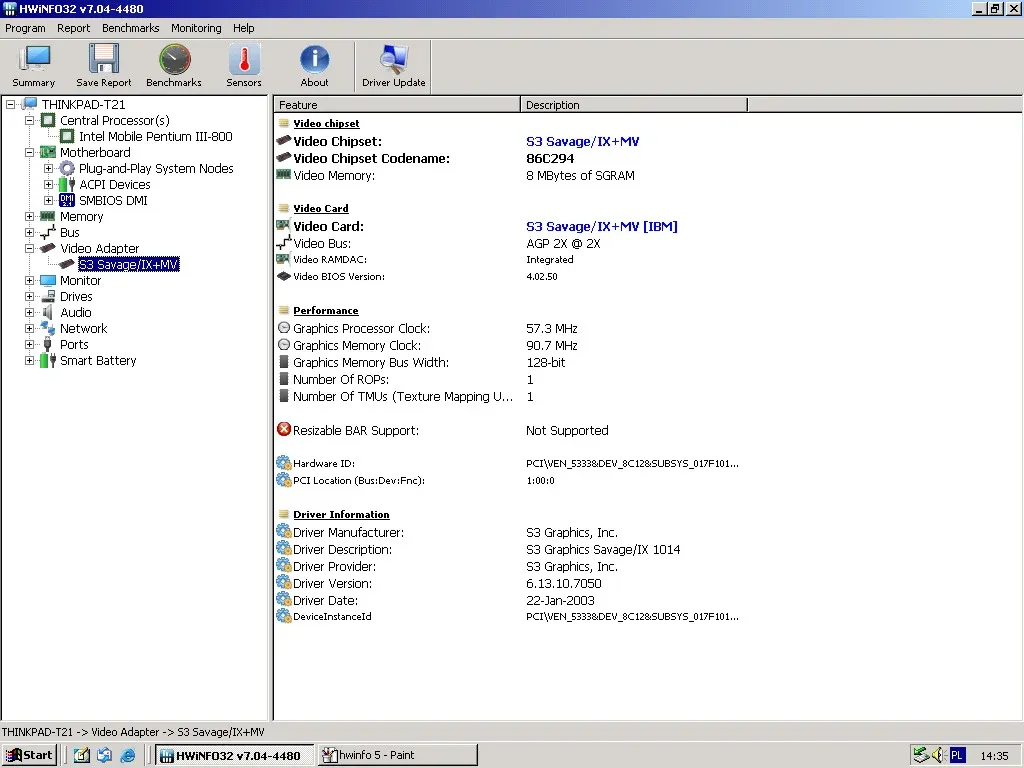
Task: Select Intel Mobile Pentium III-800 tree item
Action: click(x=155, y=136)
